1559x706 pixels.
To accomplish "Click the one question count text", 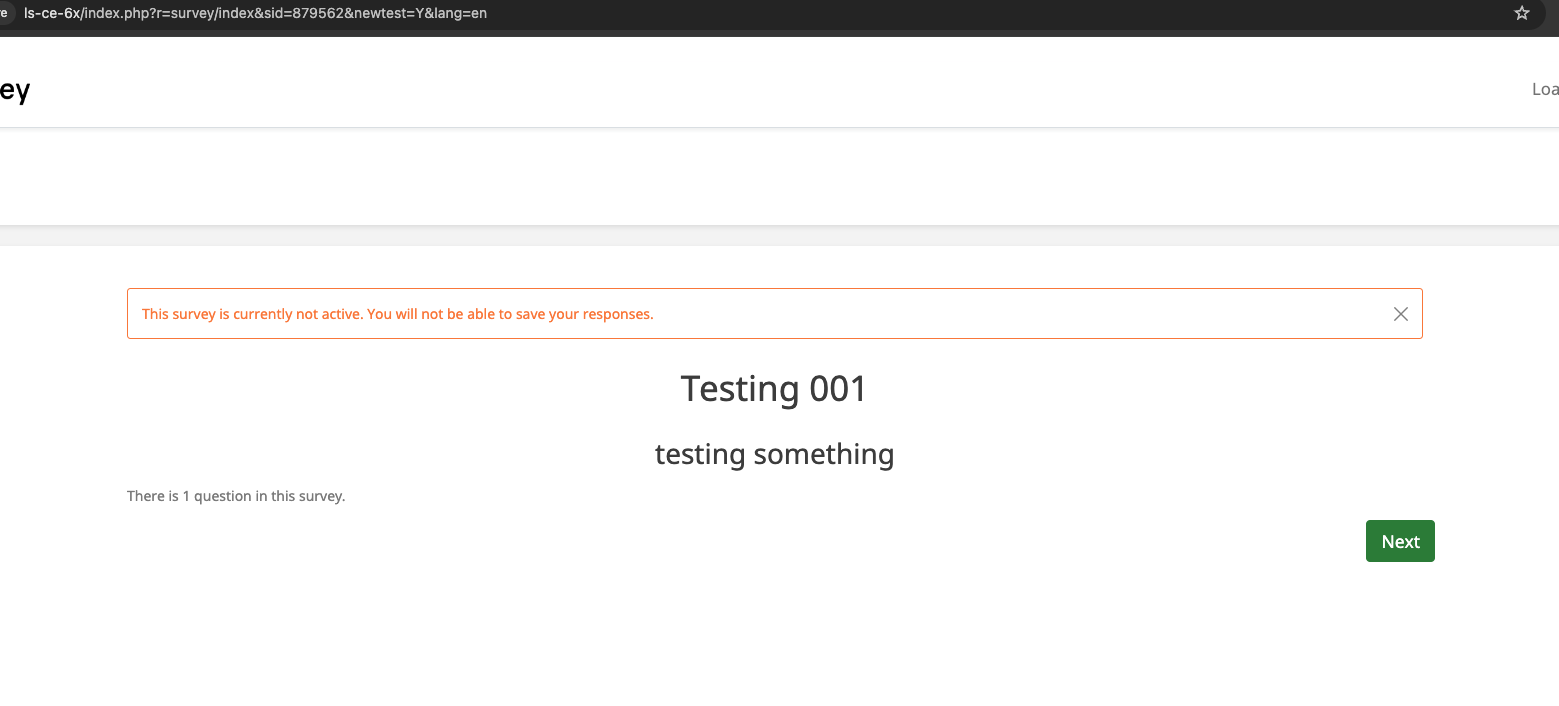I will click(x=236, y=496).
